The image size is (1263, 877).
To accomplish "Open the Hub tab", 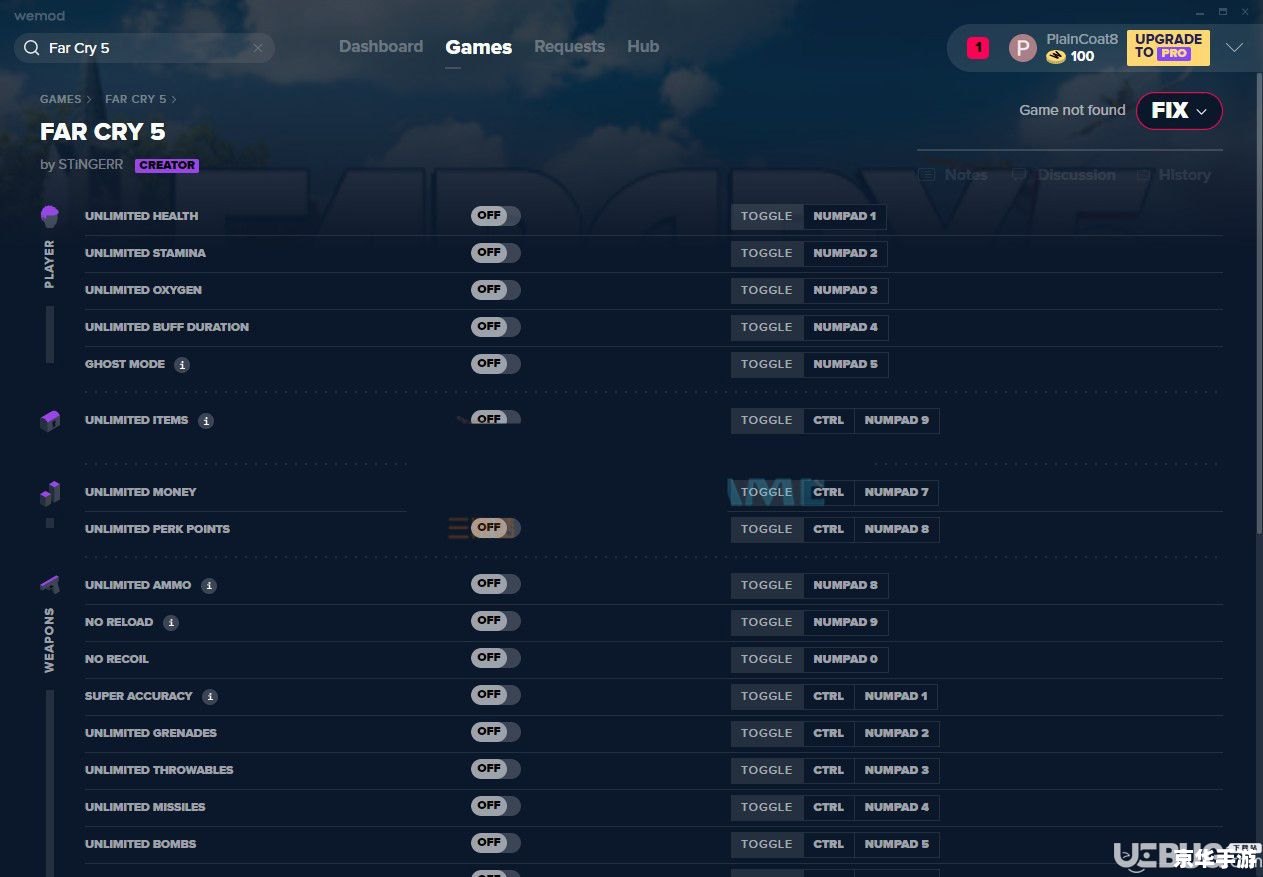I will click(643, 47).
